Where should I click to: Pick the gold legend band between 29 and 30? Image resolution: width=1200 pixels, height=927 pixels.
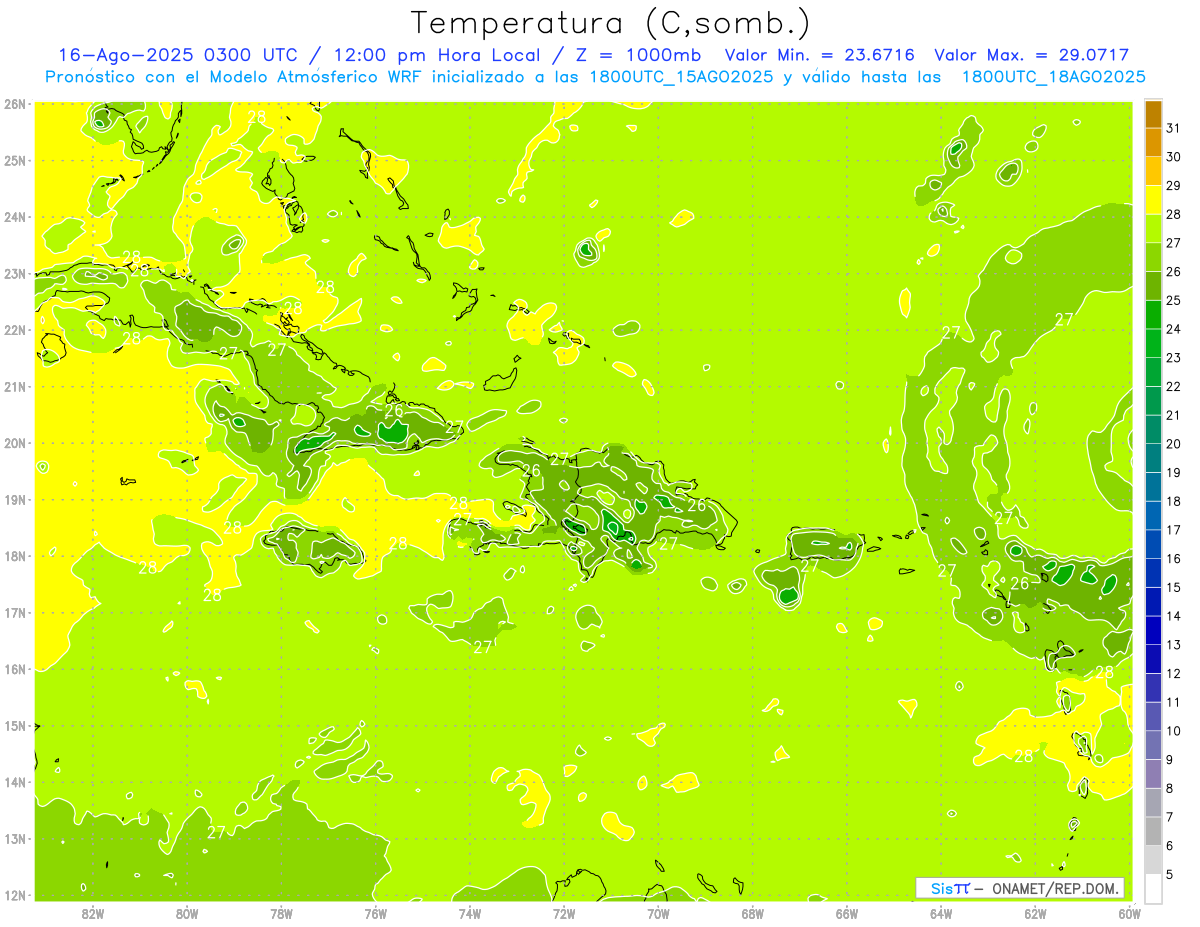click(x=1153, y=172)
